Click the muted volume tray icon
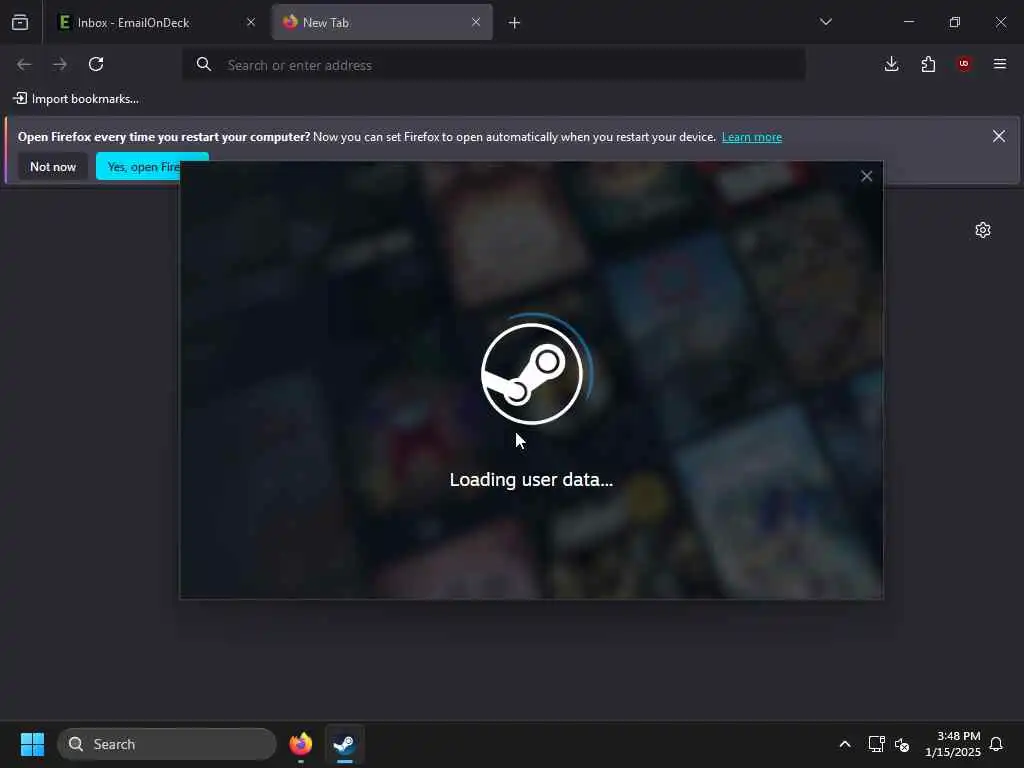This screenshot has width=1024, height=768. (903, 744)
